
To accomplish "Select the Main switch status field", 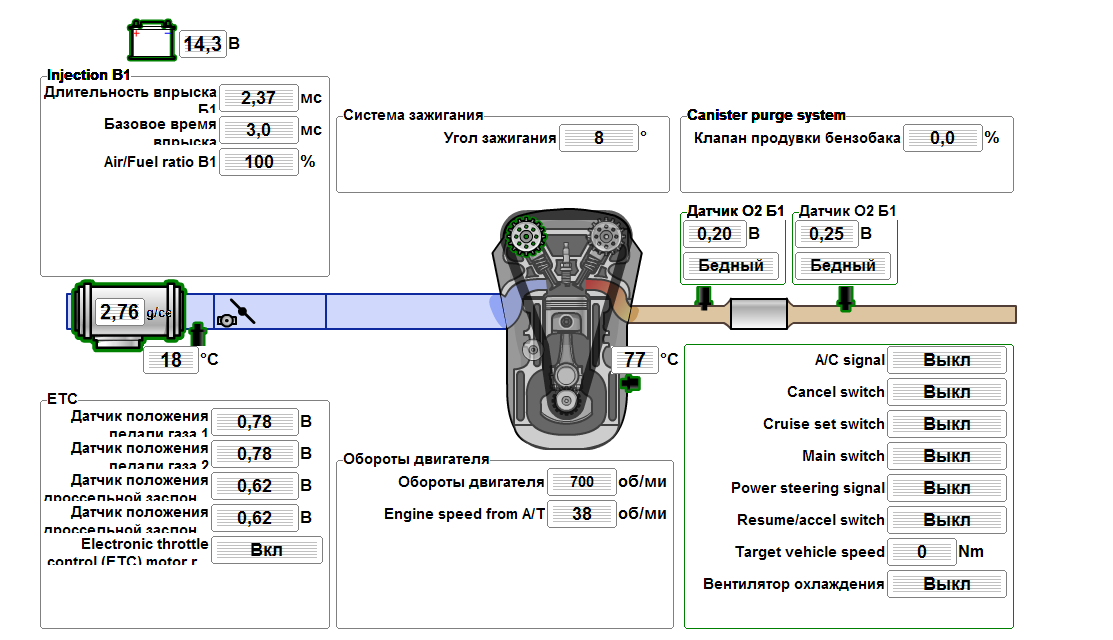I will [947, 456].
